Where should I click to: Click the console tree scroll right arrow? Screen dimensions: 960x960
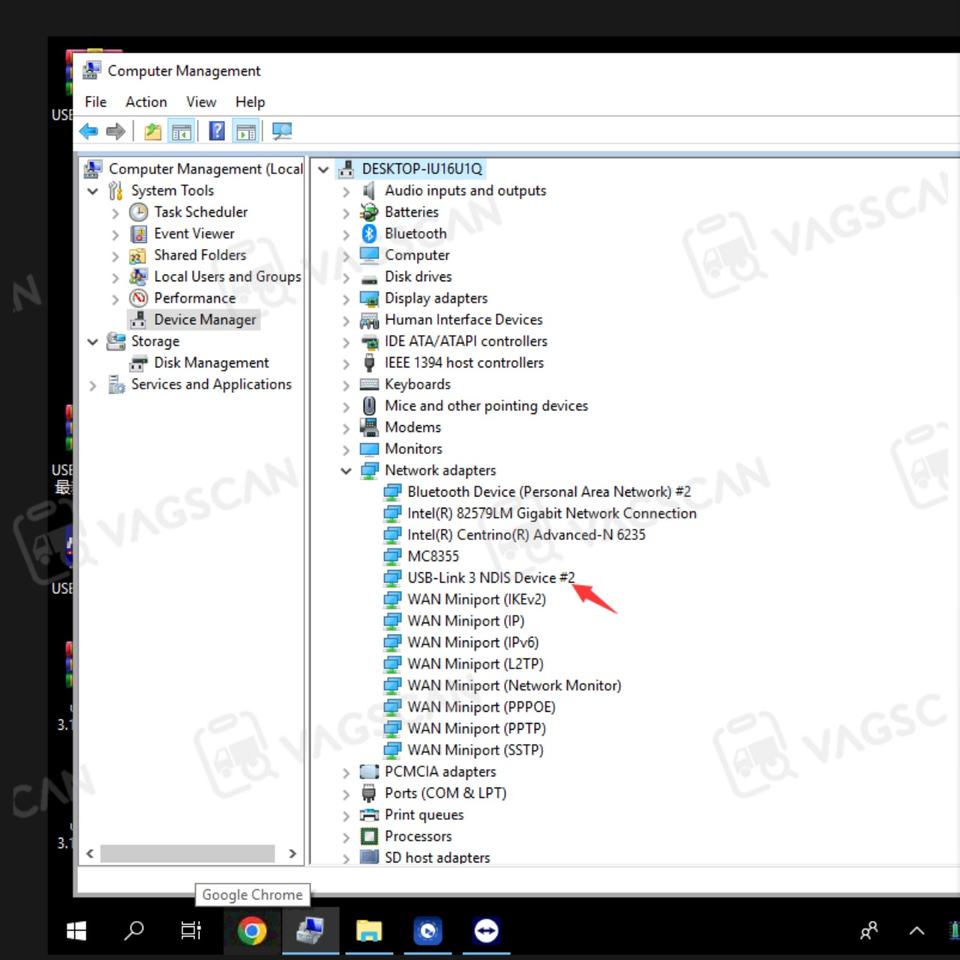[292, 853]
